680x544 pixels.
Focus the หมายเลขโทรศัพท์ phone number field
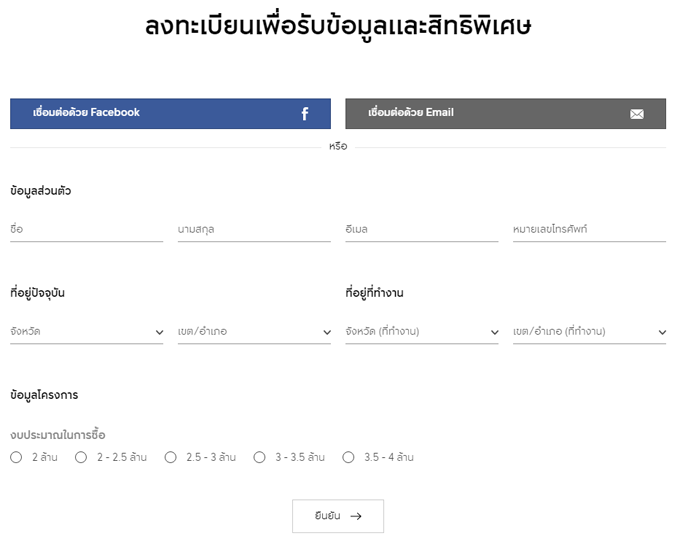click(589, 229)
